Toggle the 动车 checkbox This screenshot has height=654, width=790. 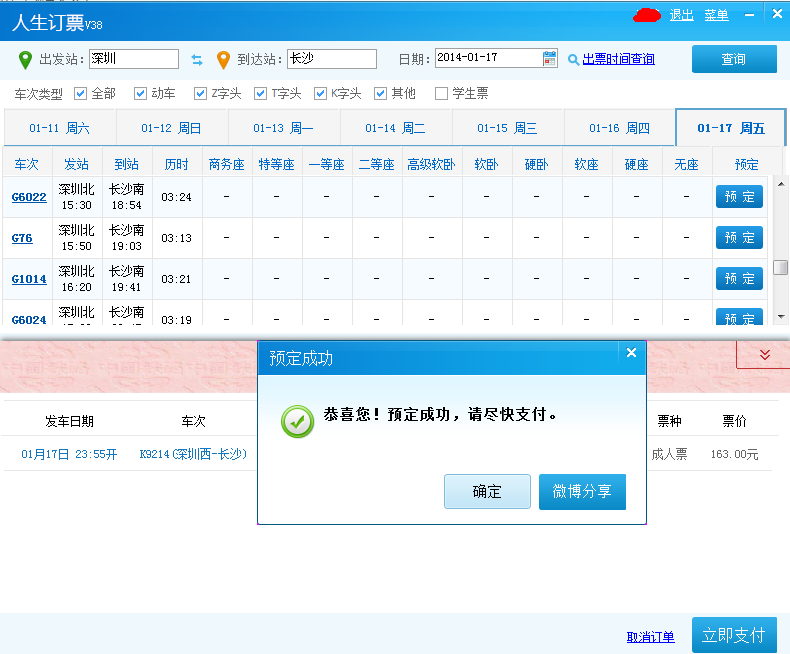tap(140, 94)
